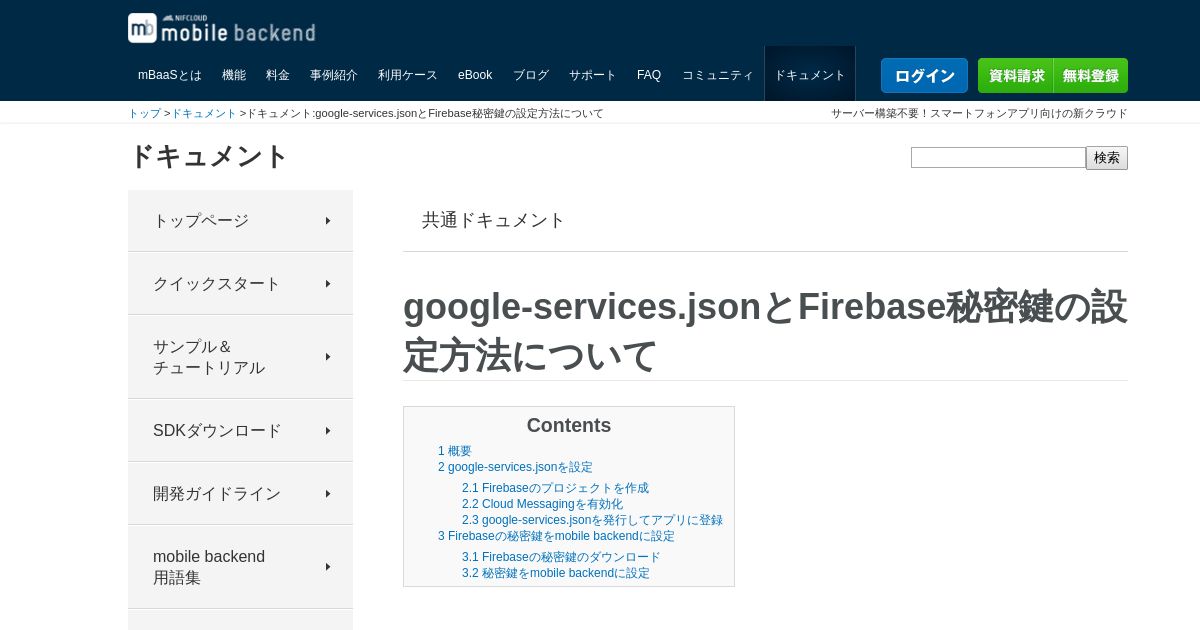Expand the クイックスタート sidebar arrow
This screenshot has width=1200, height=630.
pos(328,284)
